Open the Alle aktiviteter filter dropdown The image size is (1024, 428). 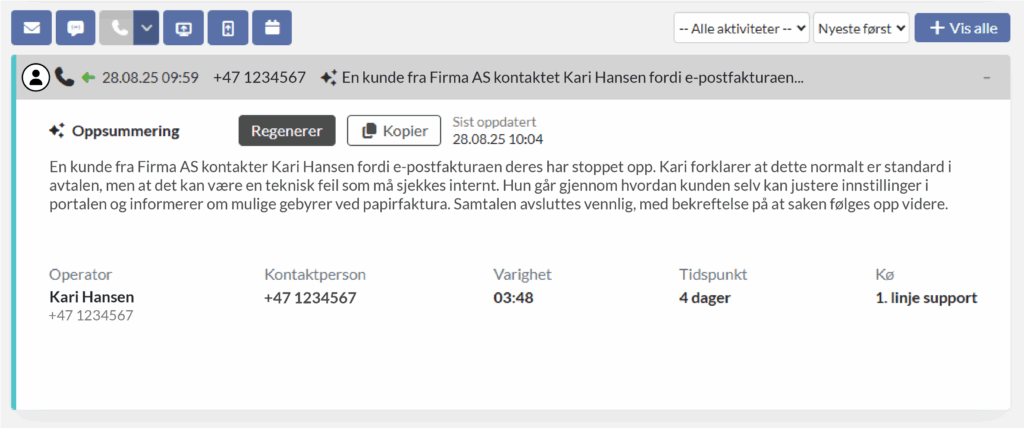(741, 29)
